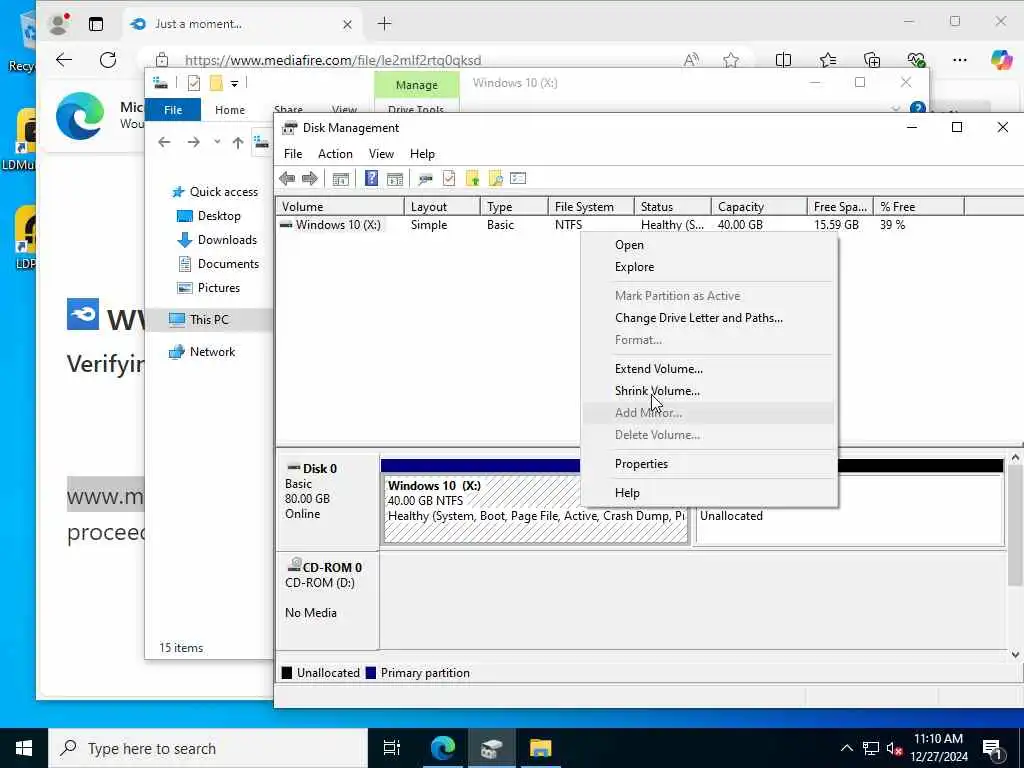Open Disk Management Action menu

(335, 153)
